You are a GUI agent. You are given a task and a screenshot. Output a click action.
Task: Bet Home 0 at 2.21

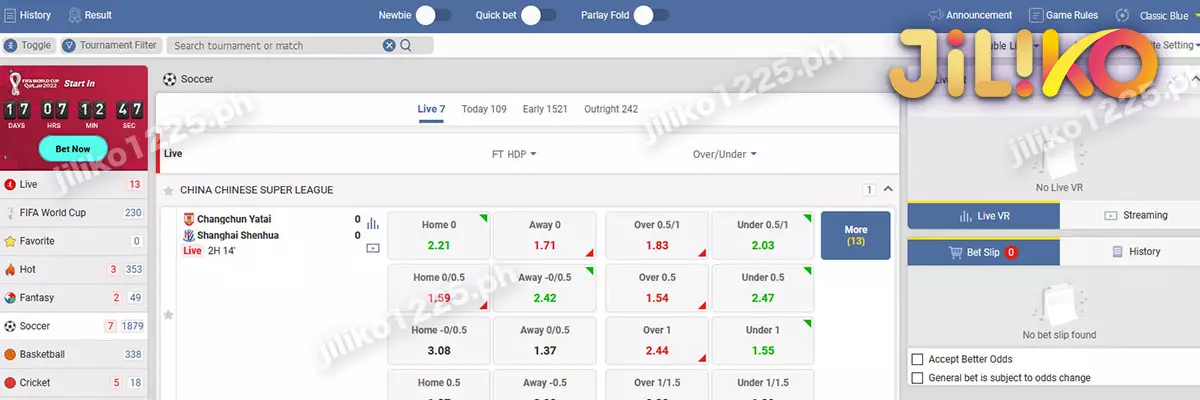coord(439,236)
